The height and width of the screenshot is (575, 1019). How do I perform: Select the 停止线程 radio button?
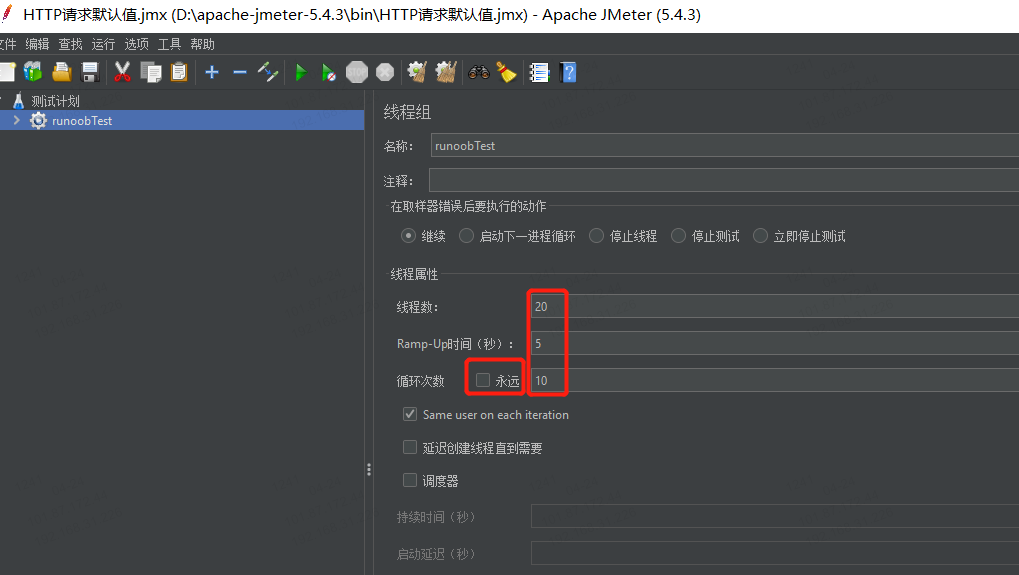(x=596, y=236)
